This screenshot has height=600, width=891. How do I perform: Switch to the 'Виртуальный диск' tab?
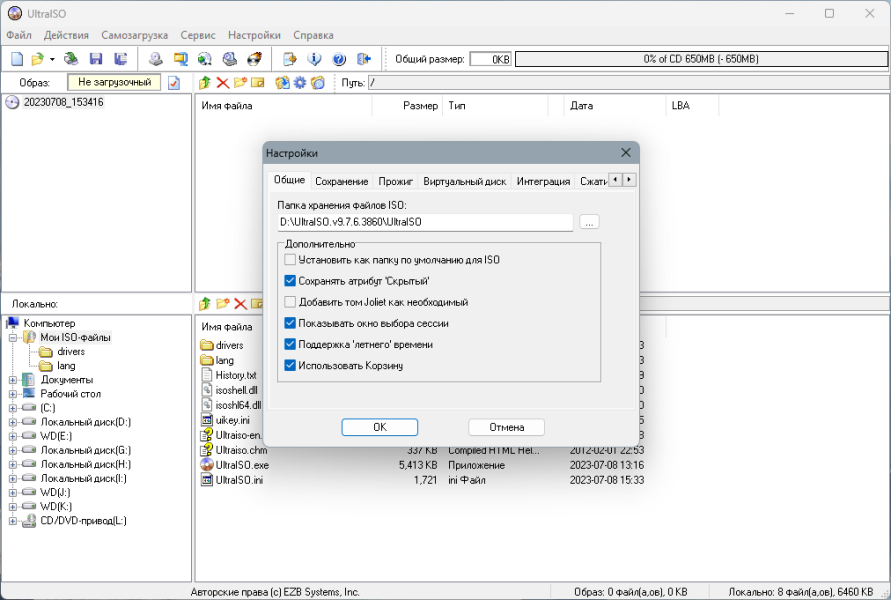point(464,181)
